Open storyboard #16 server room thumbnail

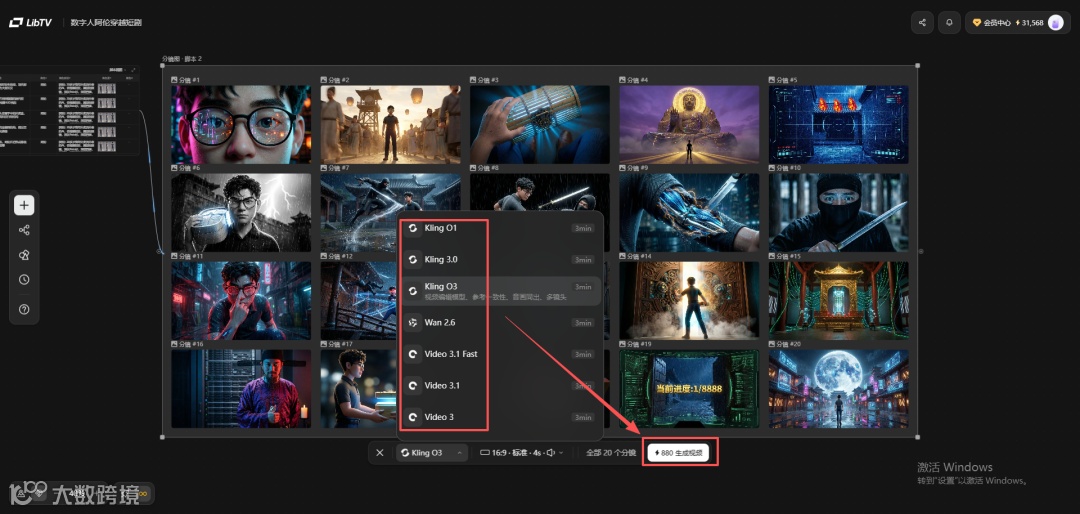point(241,389)
